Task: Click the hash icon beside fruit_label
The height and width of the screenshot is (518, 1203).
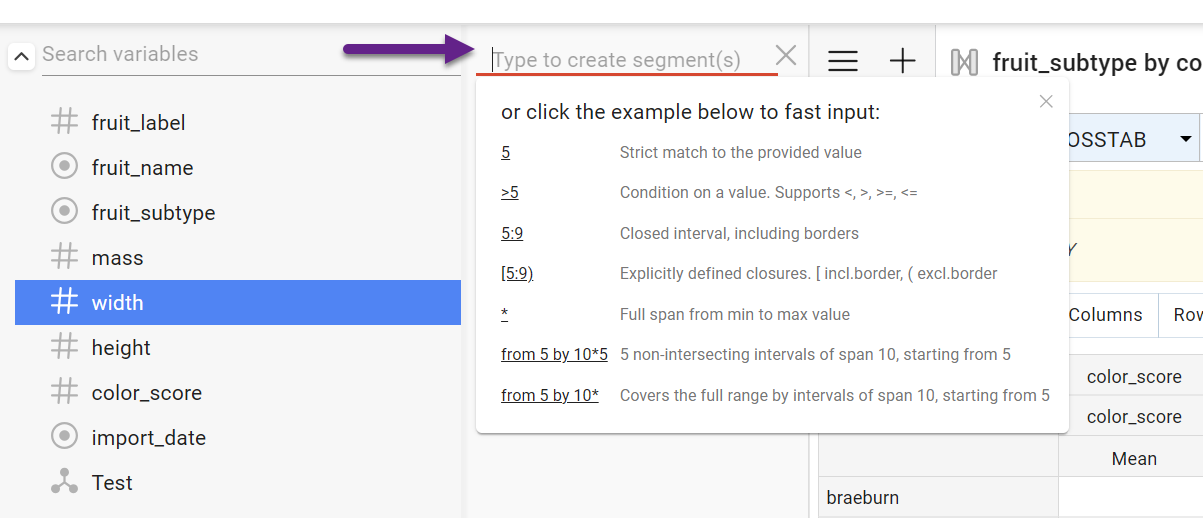Action: point(64,122)
